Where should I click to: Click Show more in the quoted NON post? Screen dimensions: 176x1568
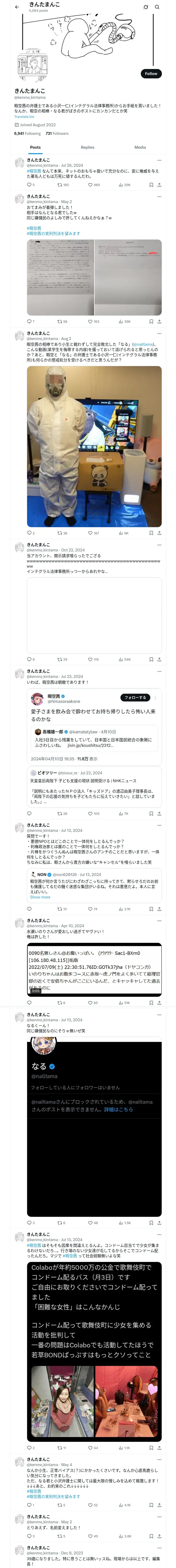tap(40, 897)
